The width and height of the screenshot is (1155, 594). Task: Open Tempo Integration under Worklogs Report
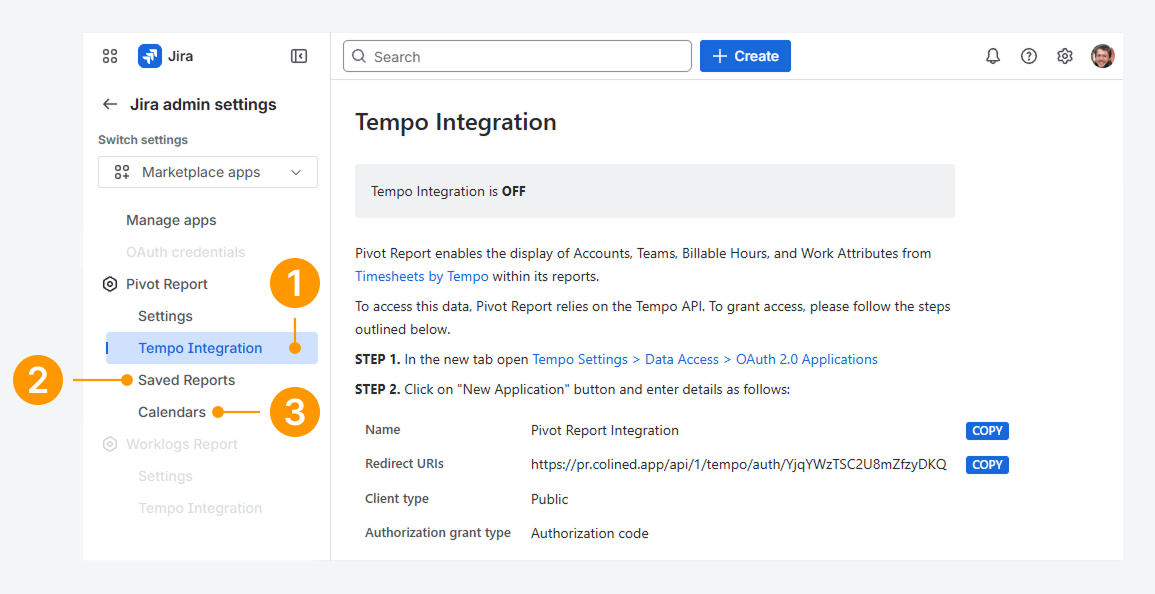200,508
